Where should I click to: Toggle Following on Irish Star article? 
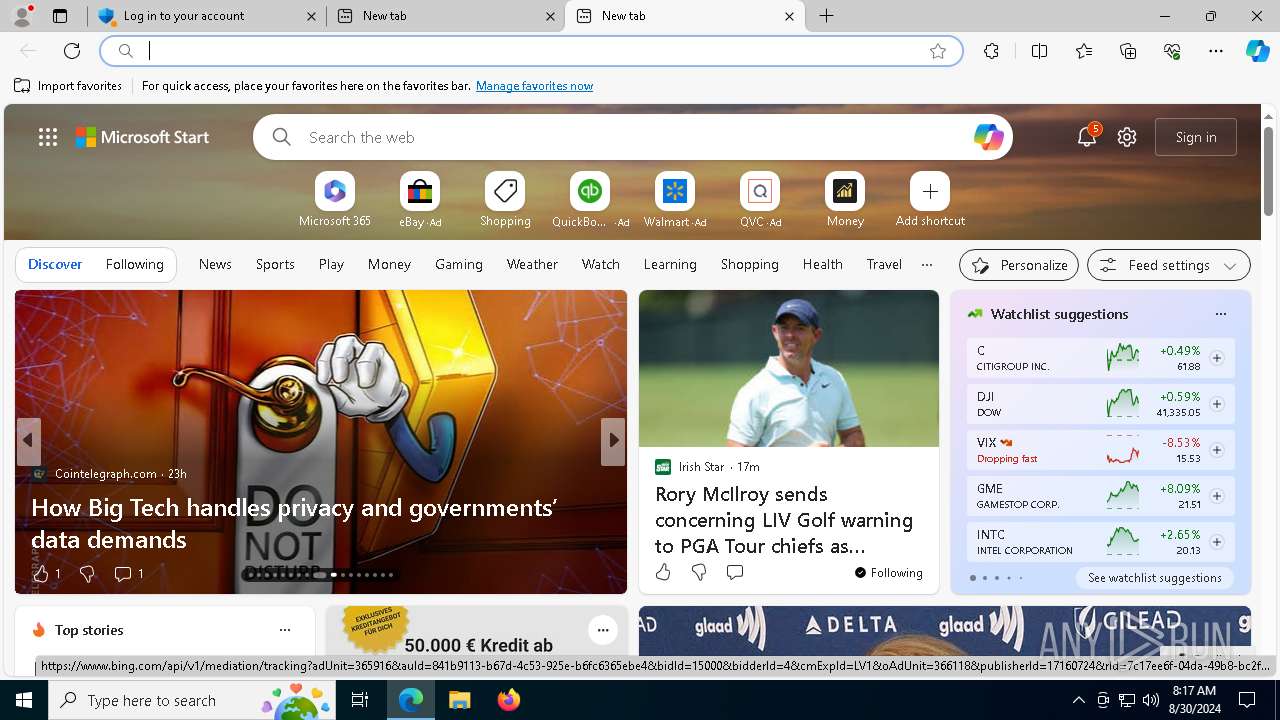(x=889, y=573)
